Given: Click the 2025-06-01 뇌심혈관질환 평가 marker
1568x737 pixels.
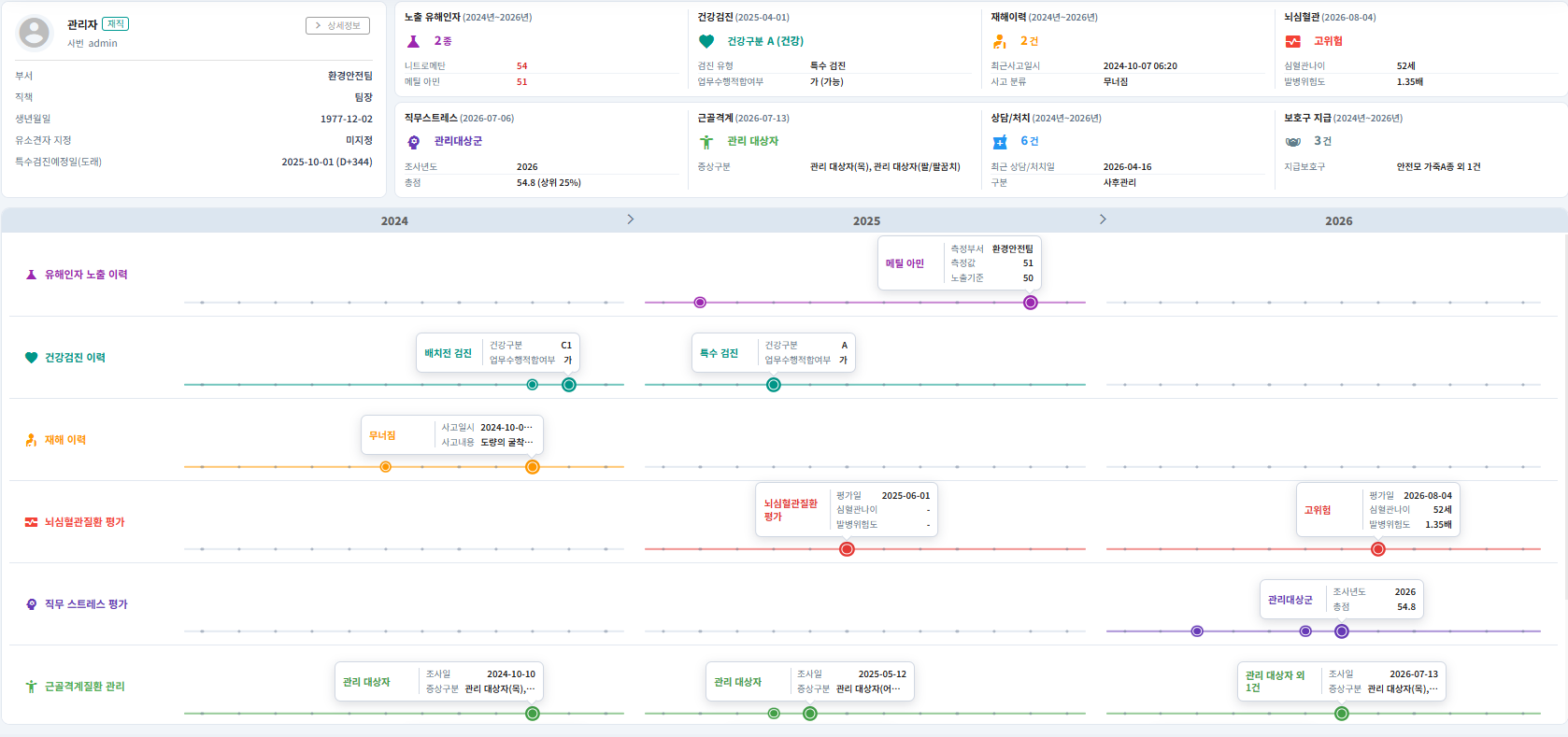Looking at the screenshot, I should coord(847,549).
